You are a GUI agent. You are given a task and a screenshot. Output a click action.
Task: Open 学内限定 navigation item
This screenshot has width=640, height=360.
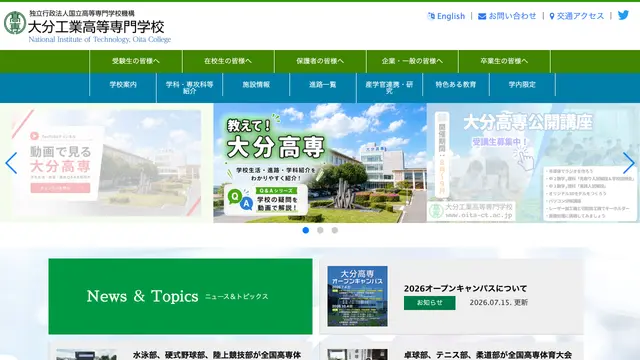pos(522,85)
